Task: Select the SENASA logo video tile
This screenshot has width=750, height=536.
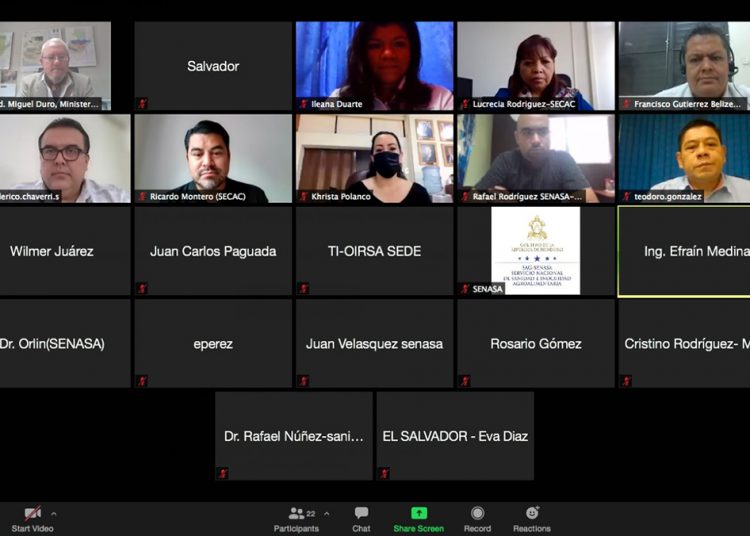Action: pos(536,250)
